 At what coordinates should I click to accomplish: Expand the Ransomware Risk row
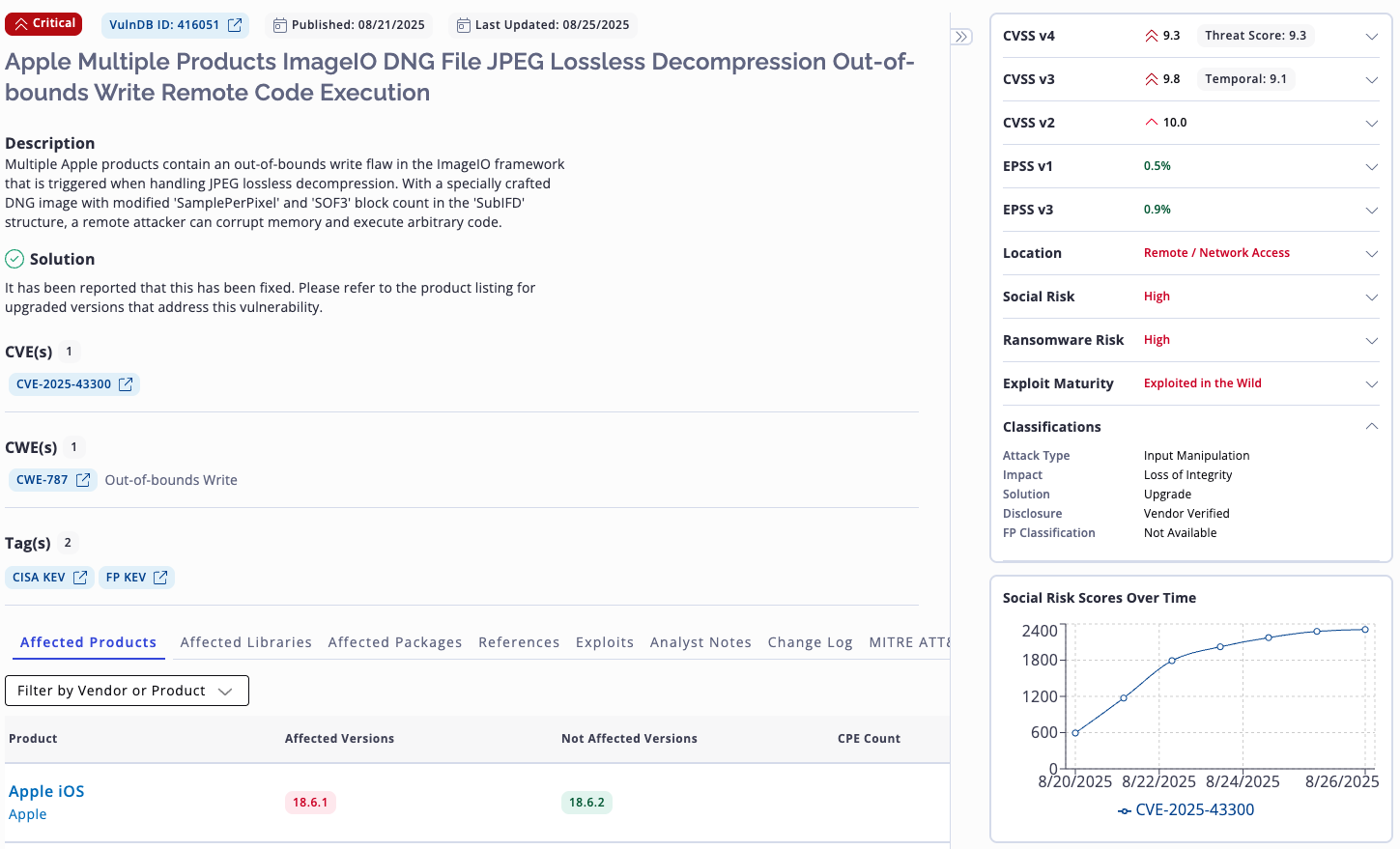tap(1371, 340)
